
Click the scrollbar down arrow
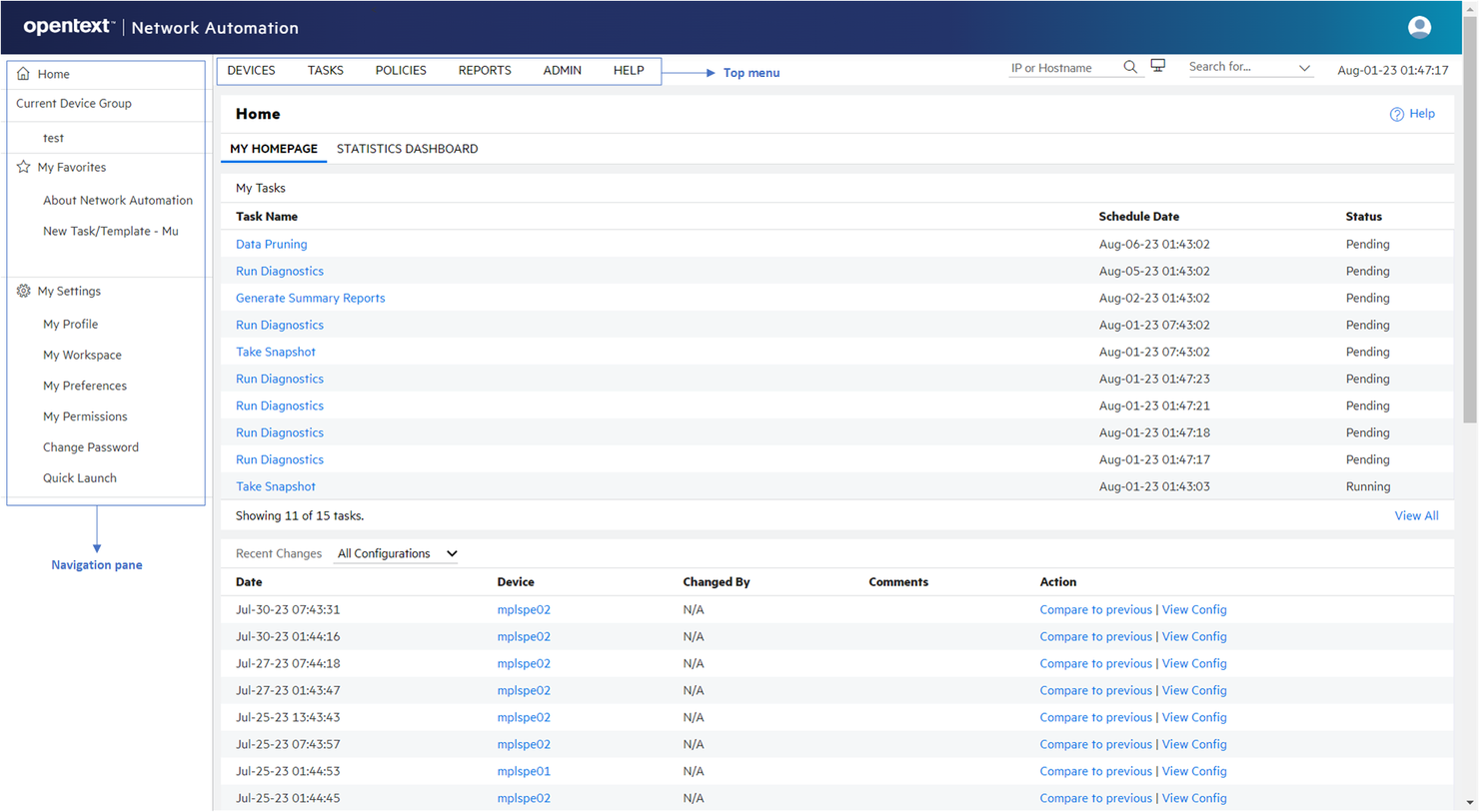[1469, 803]
